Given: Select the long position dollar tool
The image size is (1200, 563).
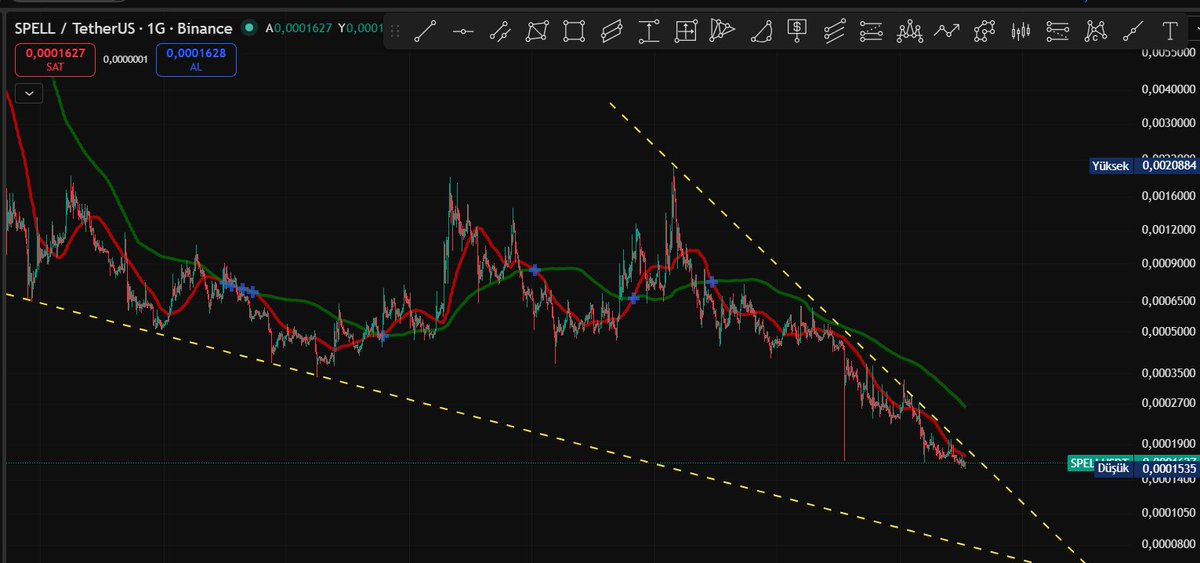Looking at the screenshot, I should pyautogui.click(x=797, y=31).
